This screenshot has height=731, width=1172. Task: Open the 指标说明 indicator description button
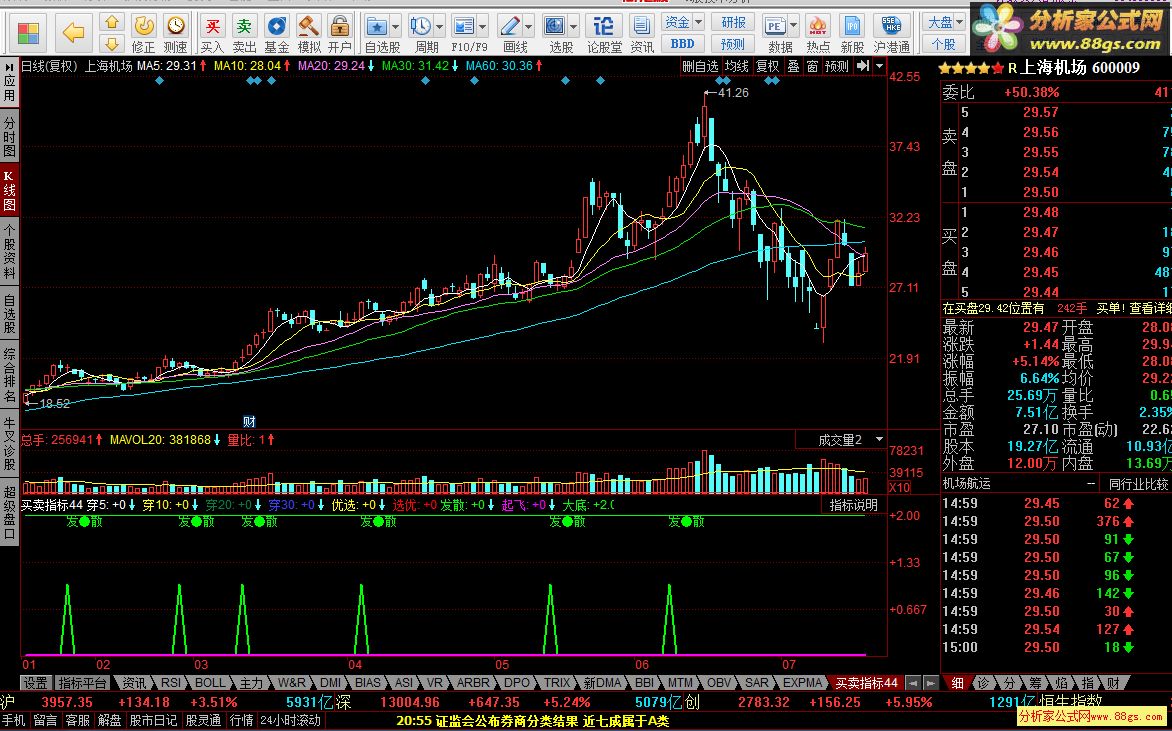pyautogui.click(x=854, y=505)
